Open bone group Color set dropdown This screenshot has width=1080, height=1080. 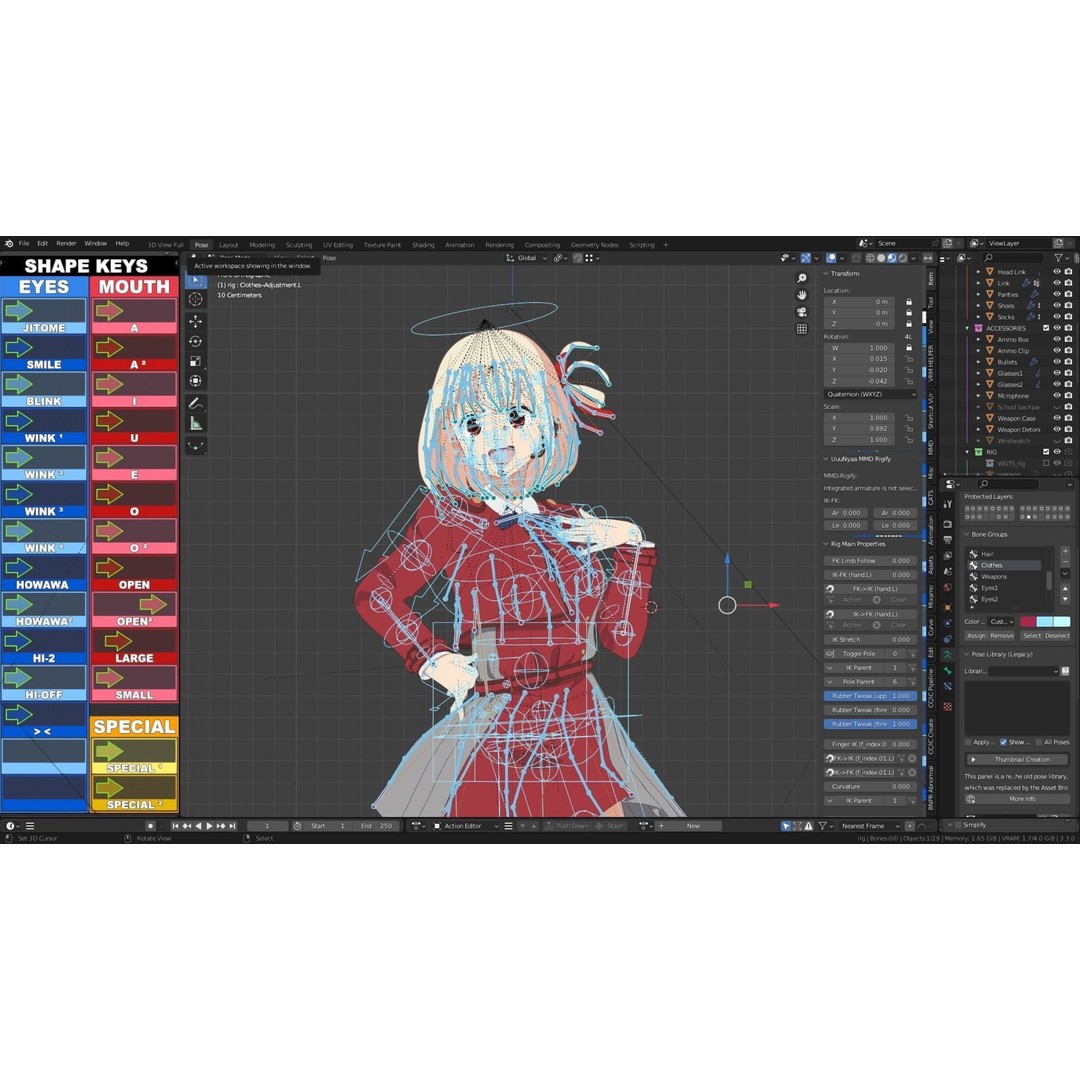coord(1002,621)
